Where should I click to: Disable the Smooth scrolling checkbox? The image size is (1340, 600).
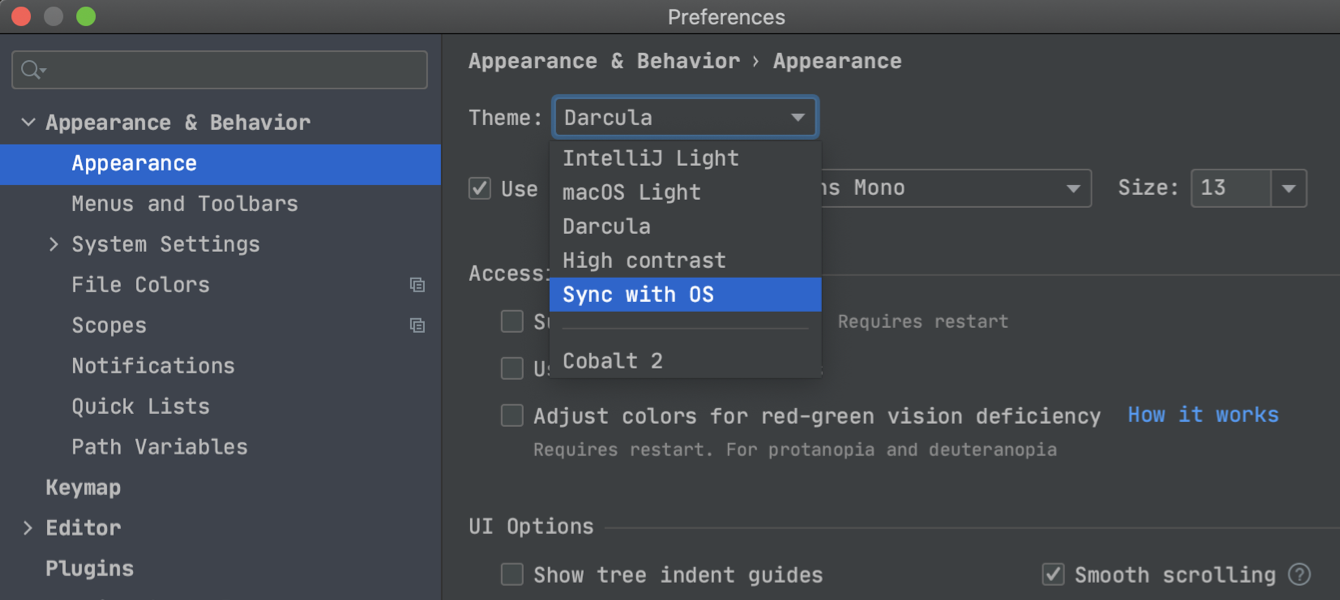pyautogui.click(x=1053, y=574)
